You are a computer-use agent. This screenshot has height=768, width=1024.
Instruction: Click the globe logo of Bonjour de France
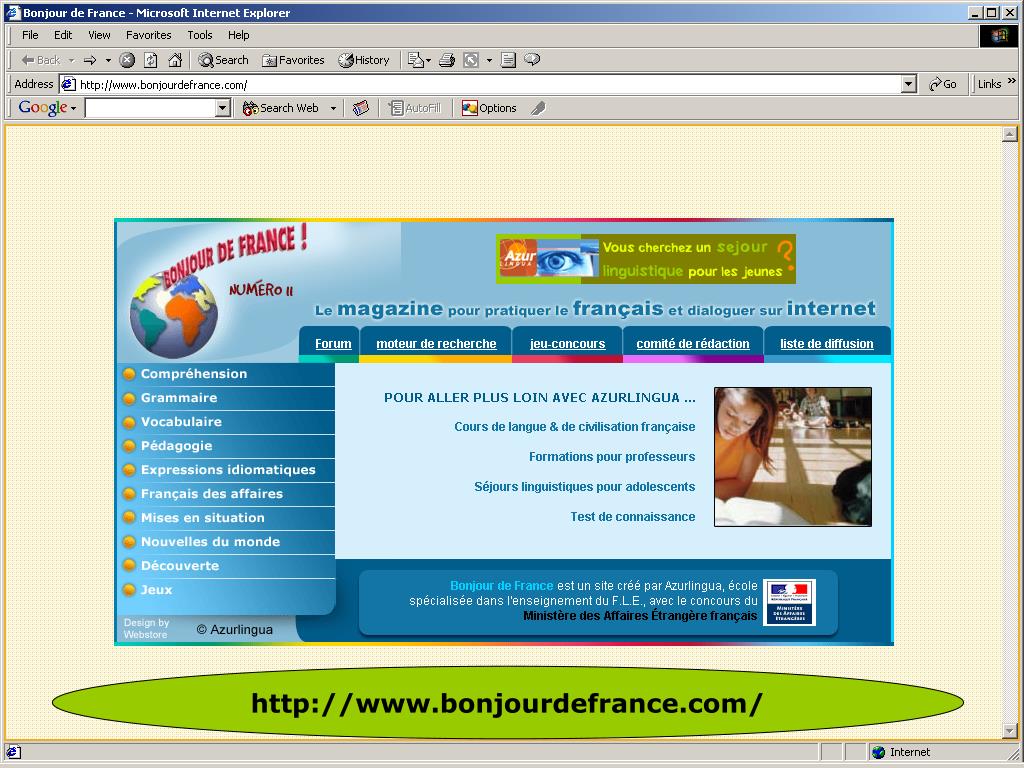click(x=174, y=315)
